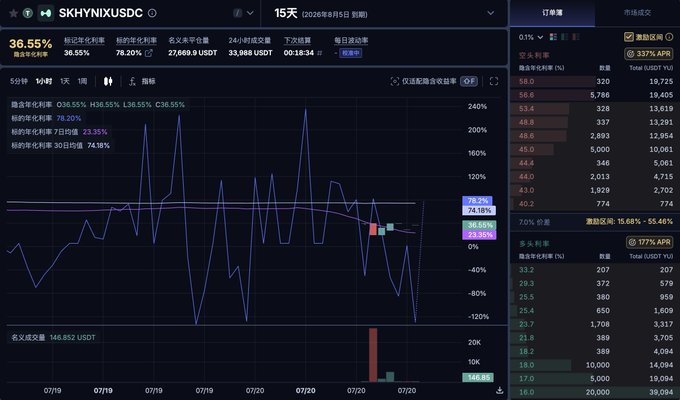
Task: Expand the 15天 maturity dropdown chevron
Action: tap(490, 13)
